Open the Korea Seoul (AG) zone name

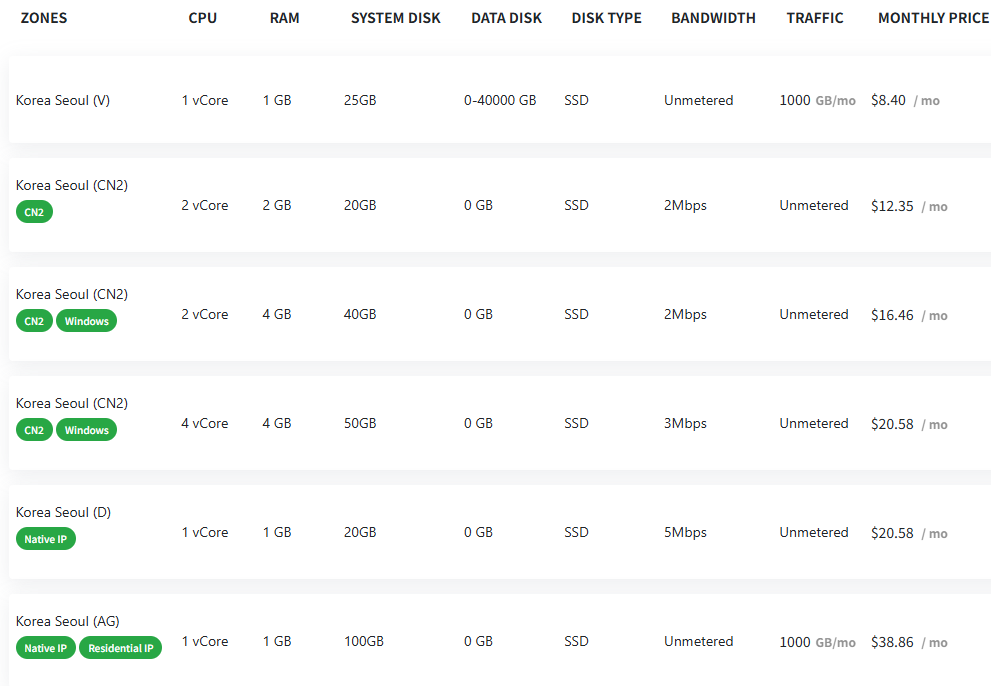(x=68, y=621)
